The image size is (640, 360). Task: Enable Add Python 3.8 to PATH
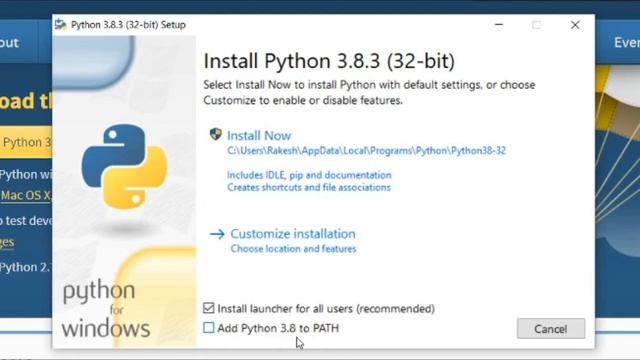click(x=209, y=327)
